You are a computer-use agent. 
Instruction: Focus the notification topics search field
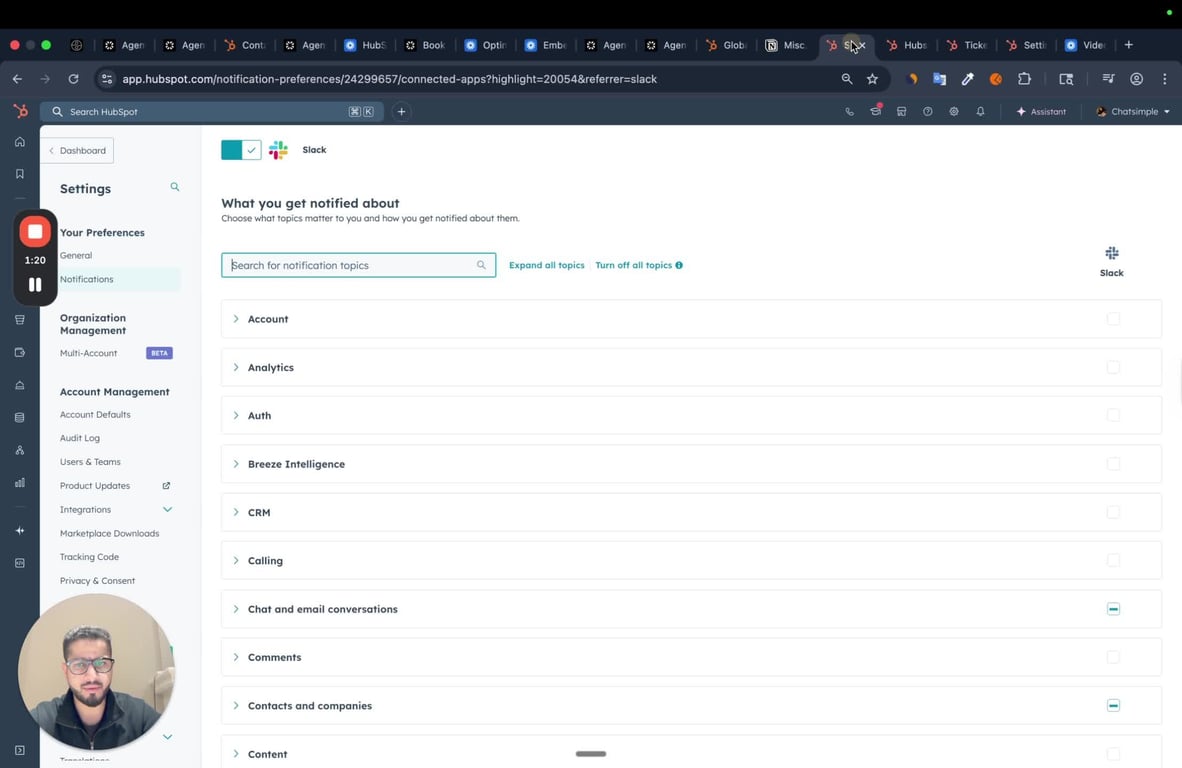[x=358, y=265]
